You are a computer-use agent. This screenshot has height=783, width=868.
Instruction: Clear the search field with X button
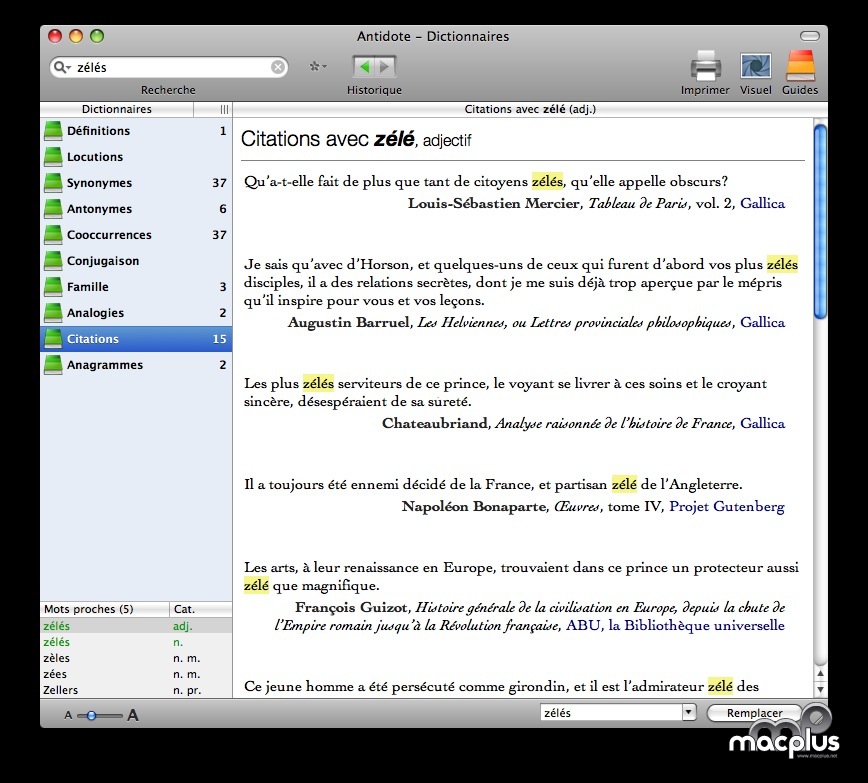point(277,67)
